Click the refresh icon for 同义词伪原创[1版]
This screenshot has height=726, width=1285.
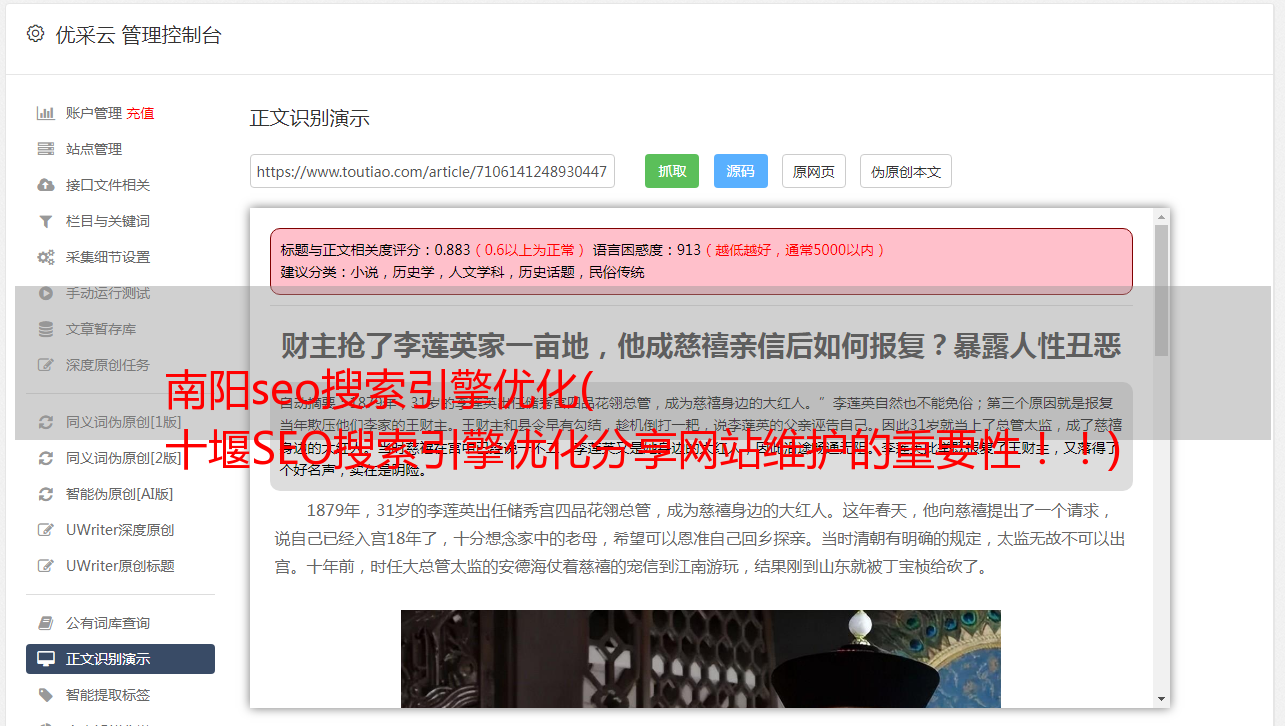coord(46,422)
